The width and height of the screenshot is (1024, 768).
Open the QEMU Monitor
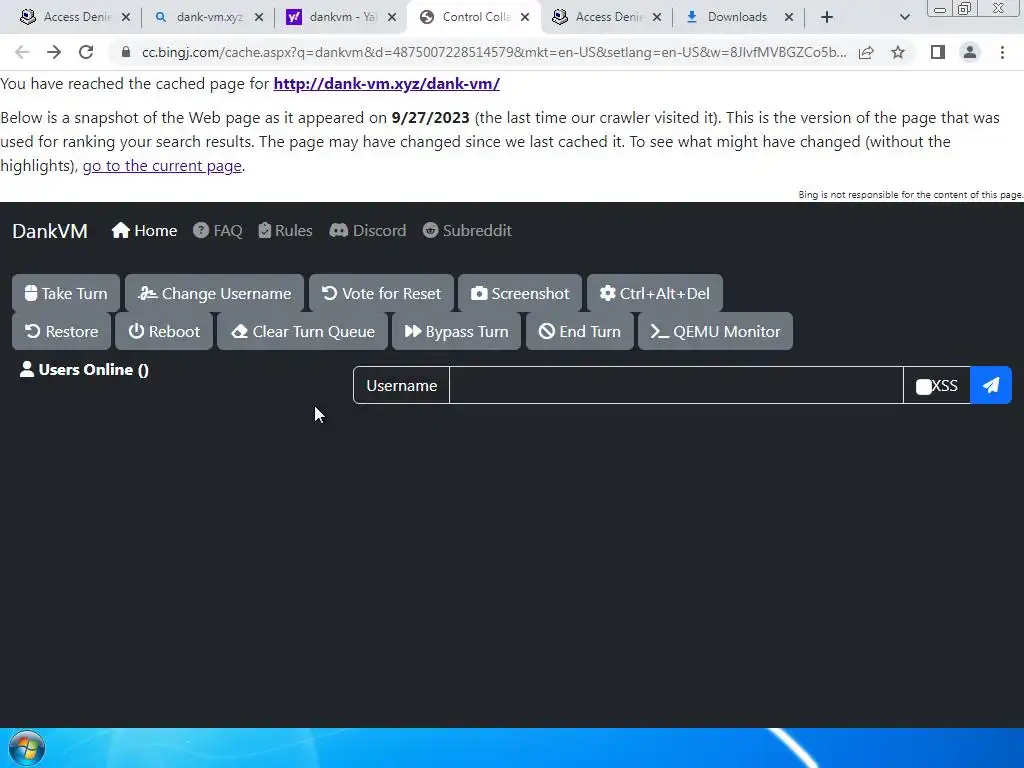point(715,331)
